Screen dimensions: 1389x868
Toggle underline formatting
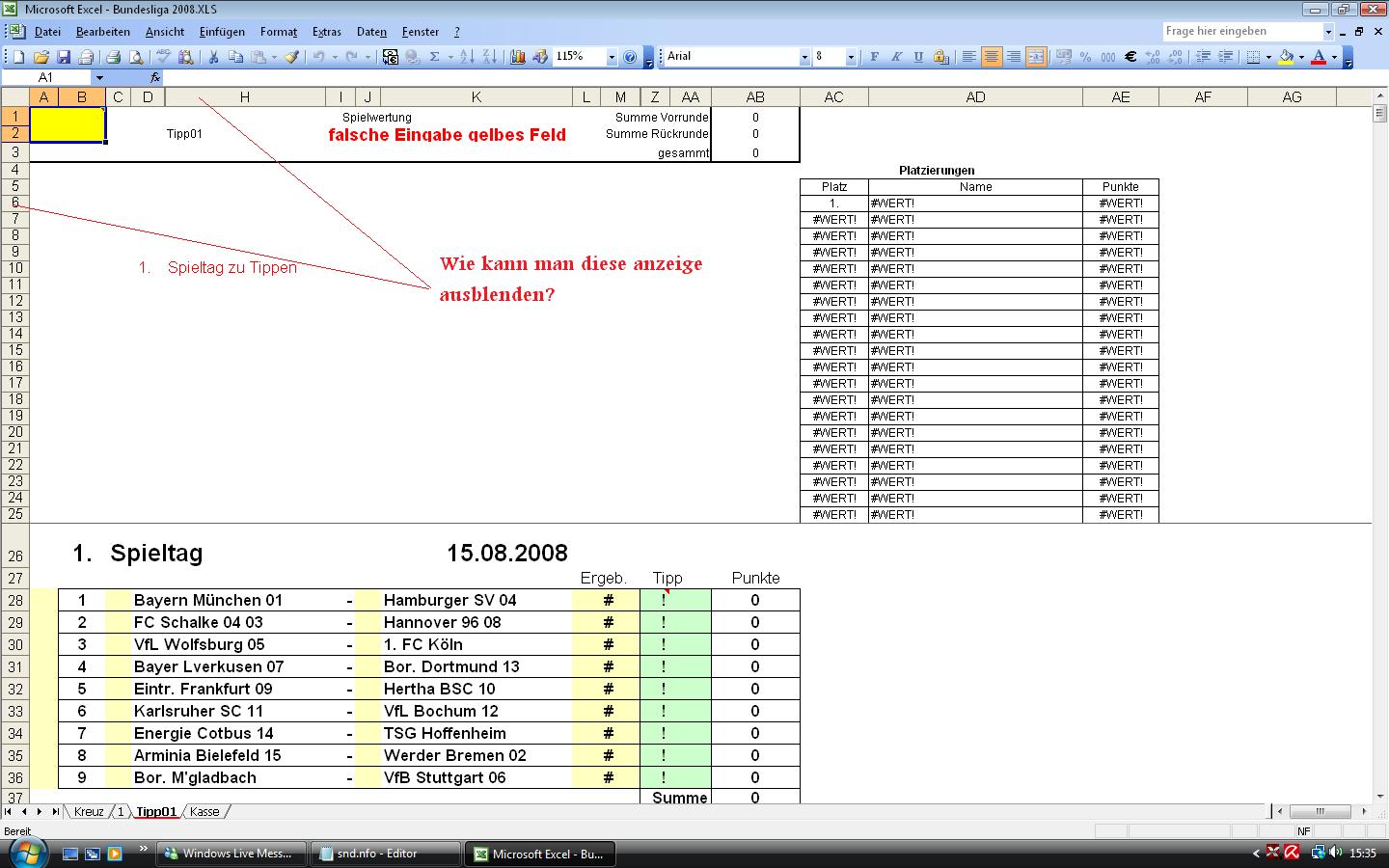[918, 57]
